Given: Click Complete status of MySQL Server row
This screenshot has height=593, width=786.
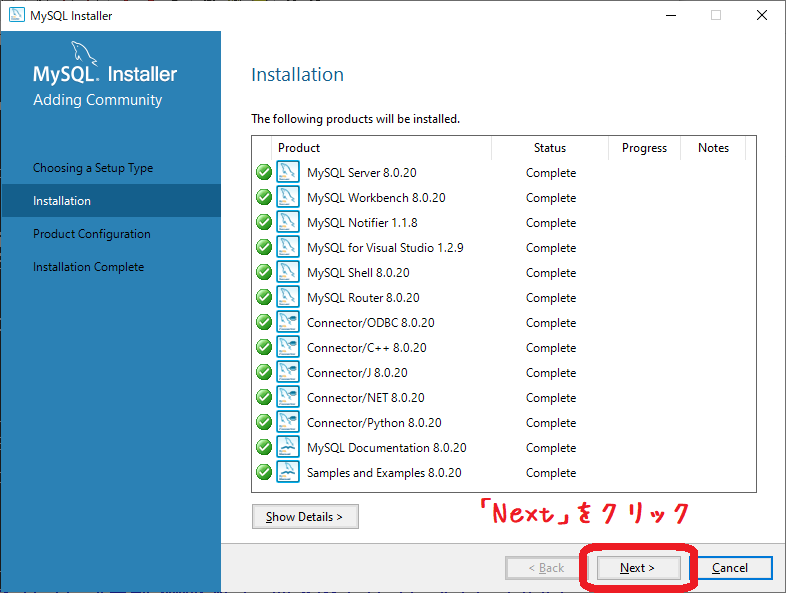Looking at the screenshot, I should pyautogui.click(x=551, y=173).
